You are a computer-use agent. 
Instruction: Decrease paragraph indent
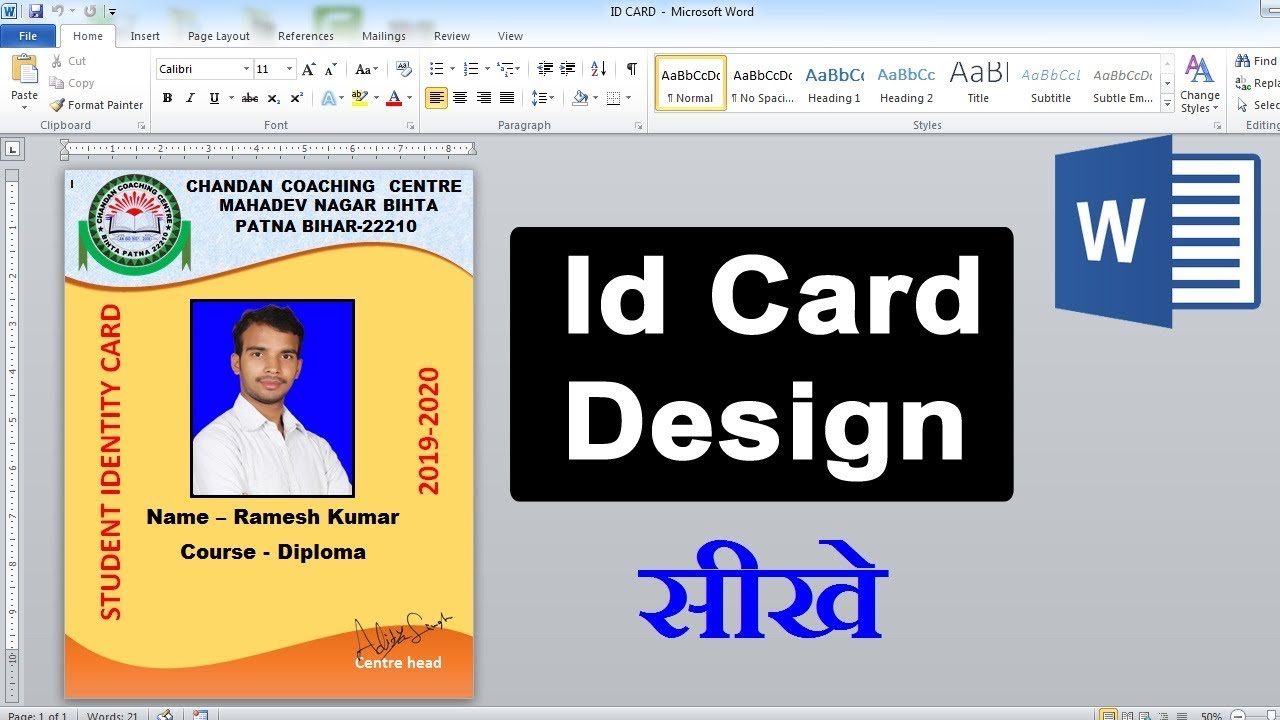click(545, 69)
